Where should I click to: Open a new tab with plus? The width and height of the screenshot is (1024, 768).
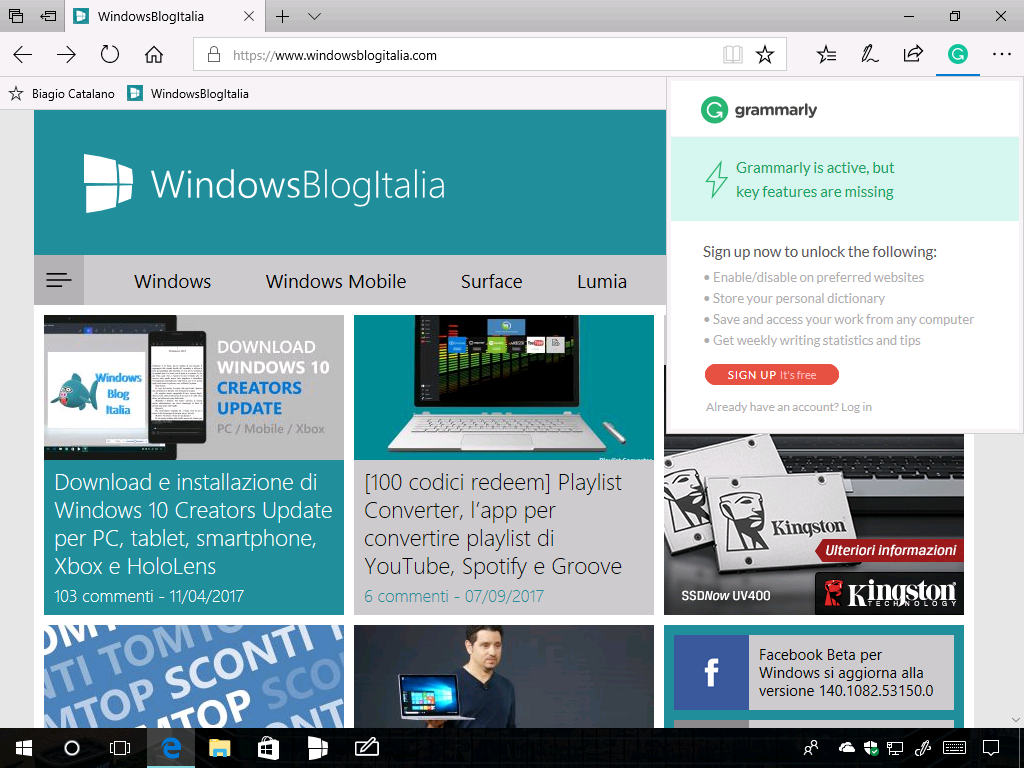[282, 16]
